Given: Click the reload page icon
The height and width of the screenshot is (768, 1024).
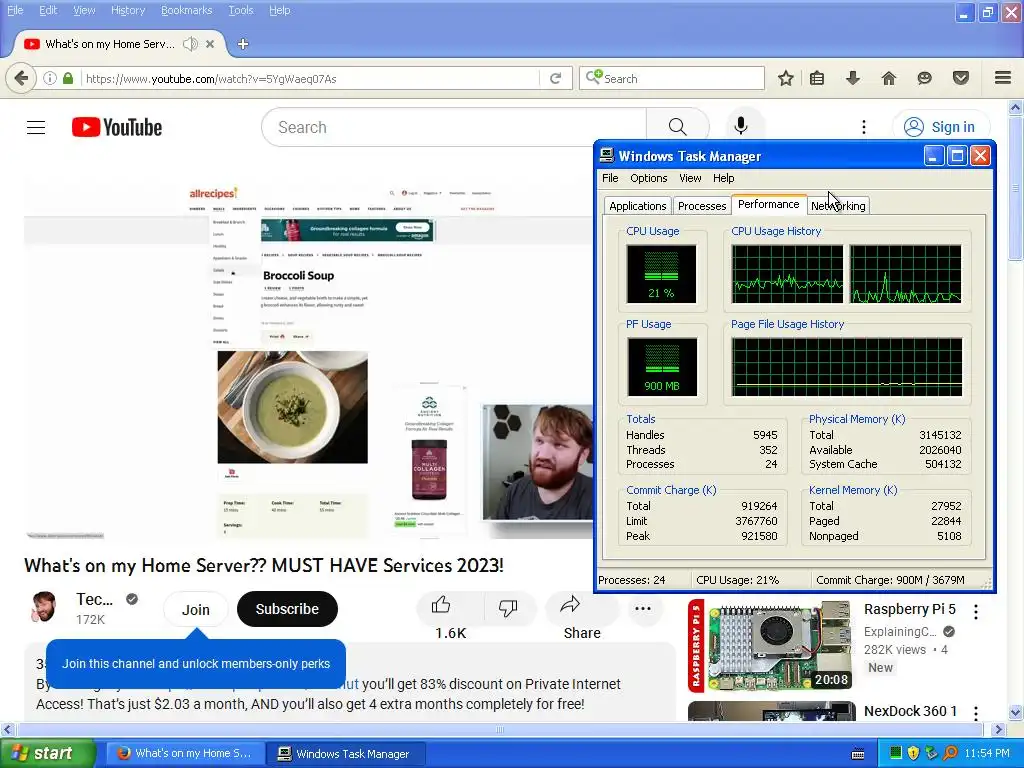Looking at the screenshot, I should coord(556,78).
